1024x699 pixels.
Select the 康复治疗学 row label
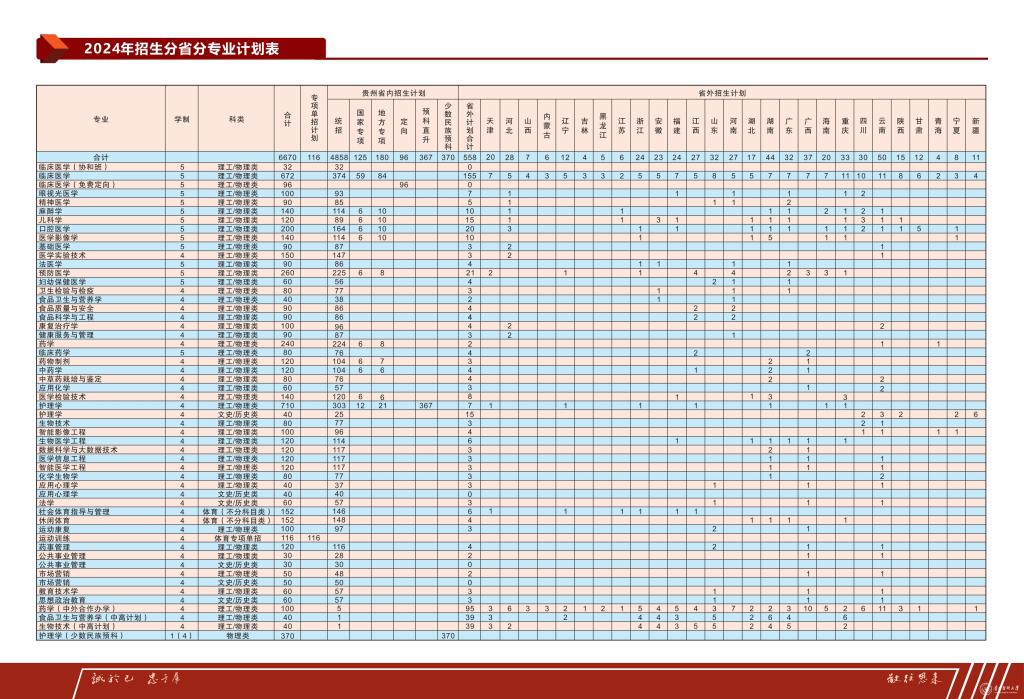58,326
